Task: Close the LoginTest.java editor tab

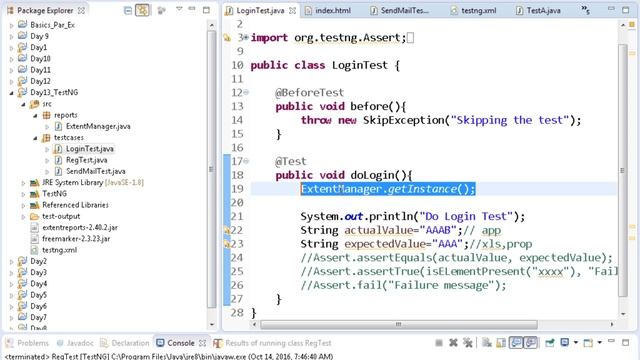Action: tap(292, 11)
